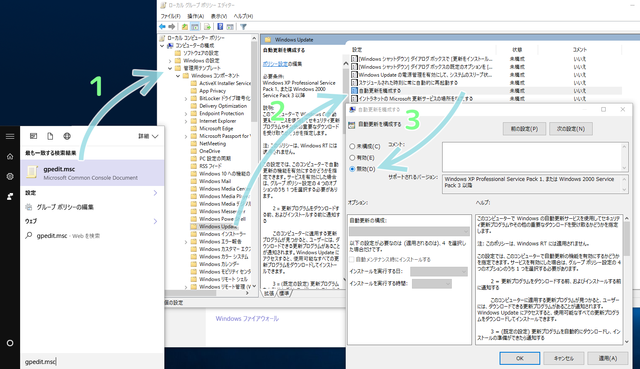Tick 自動メンテナンス時にインストールする checkbox
This screenshot has width=640, height=369.
point(352,260)
